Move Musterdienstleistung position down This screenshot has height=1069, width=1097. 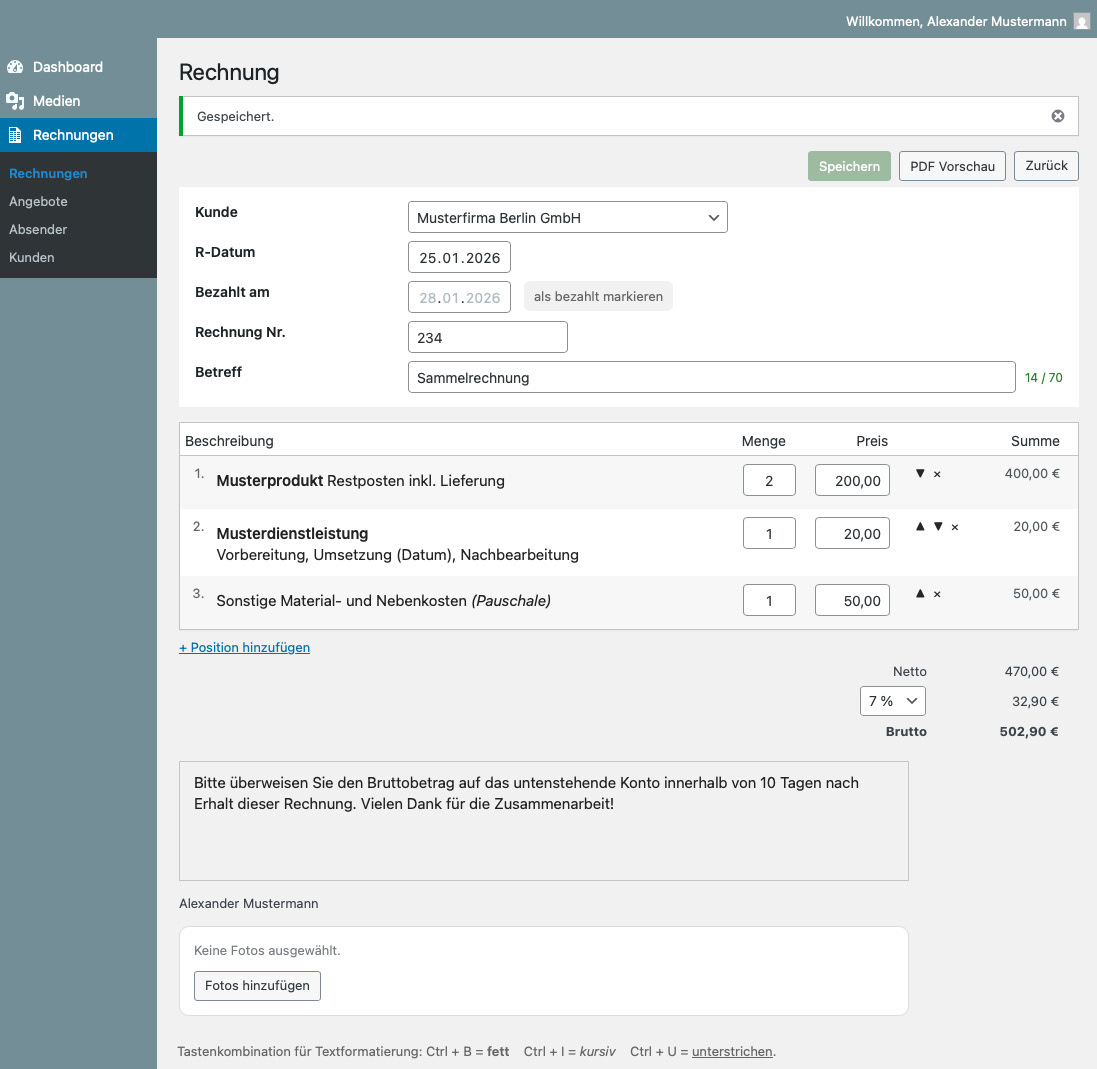coord(938,527)
